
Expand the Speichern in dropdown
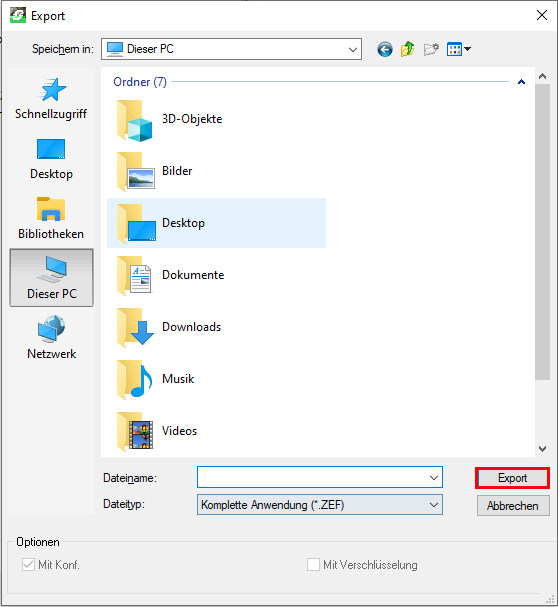pyautogui.click(x=232, y=49)
